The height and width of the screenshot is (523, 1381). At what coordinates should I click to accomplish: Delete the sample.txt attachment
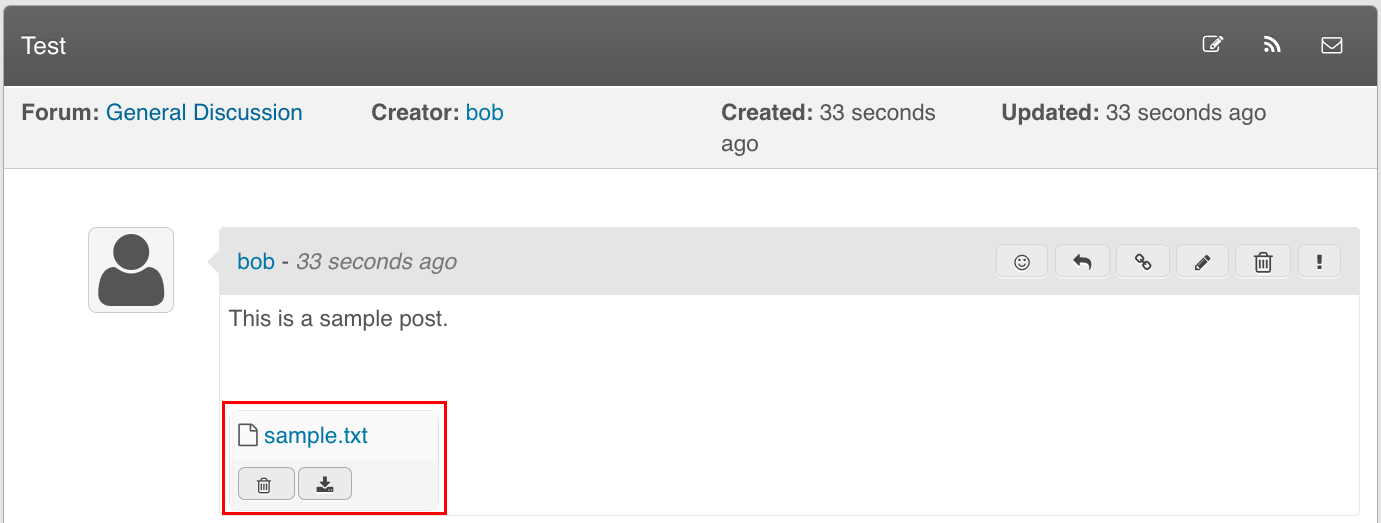(264, 484)
